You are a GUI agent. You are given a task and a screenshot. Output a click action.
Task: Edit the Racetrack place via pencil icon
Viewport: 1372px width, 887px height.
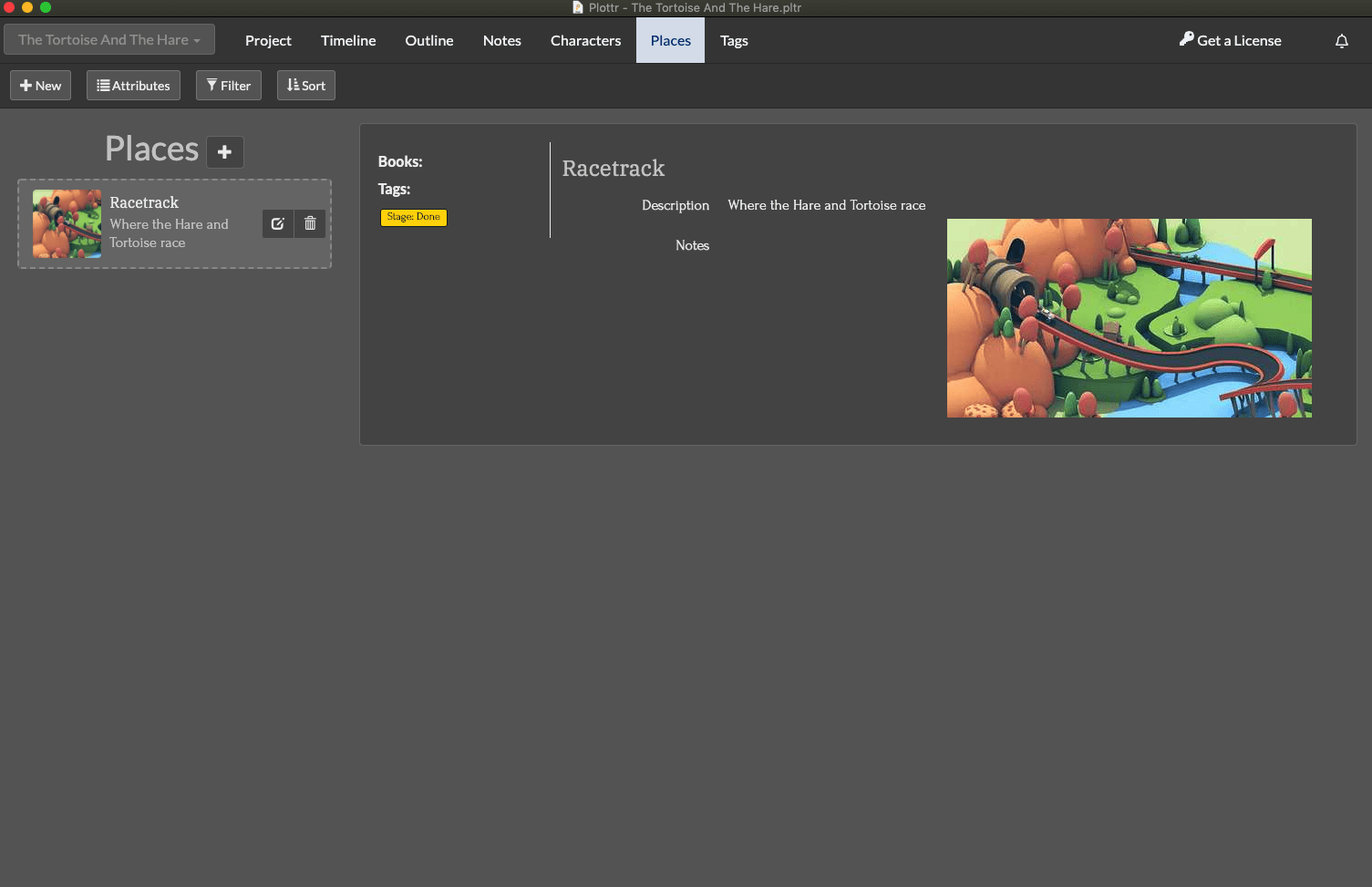click(x=278, y=223)
